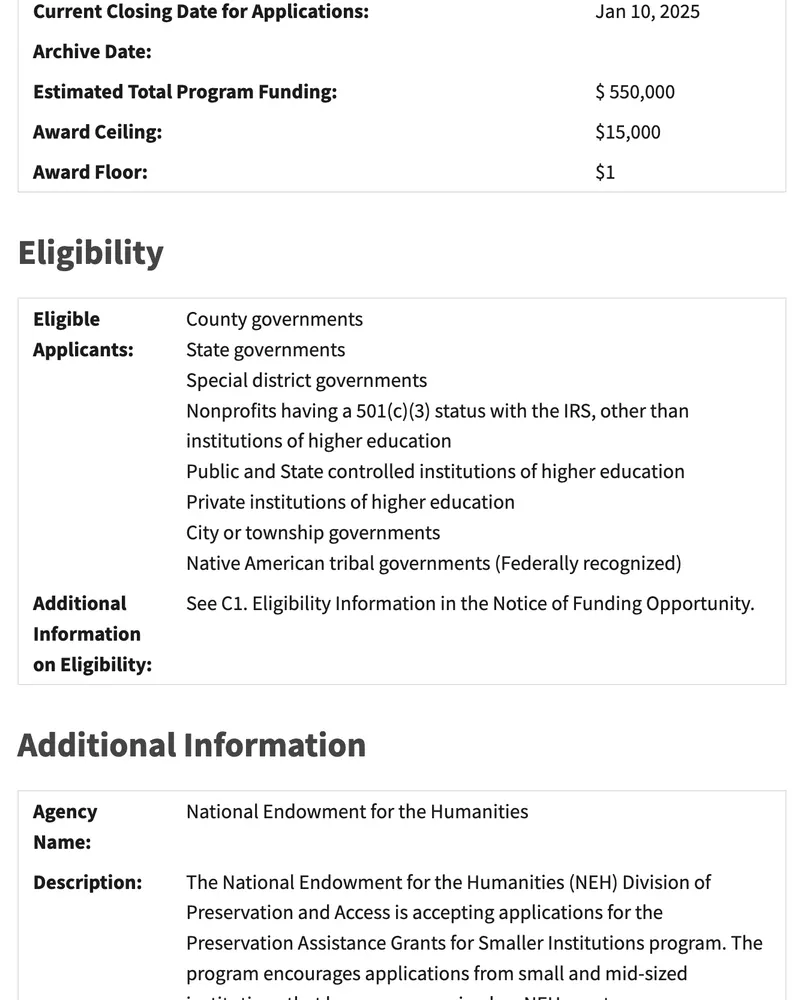Click the Archive Date label

[x=92, y=52]
